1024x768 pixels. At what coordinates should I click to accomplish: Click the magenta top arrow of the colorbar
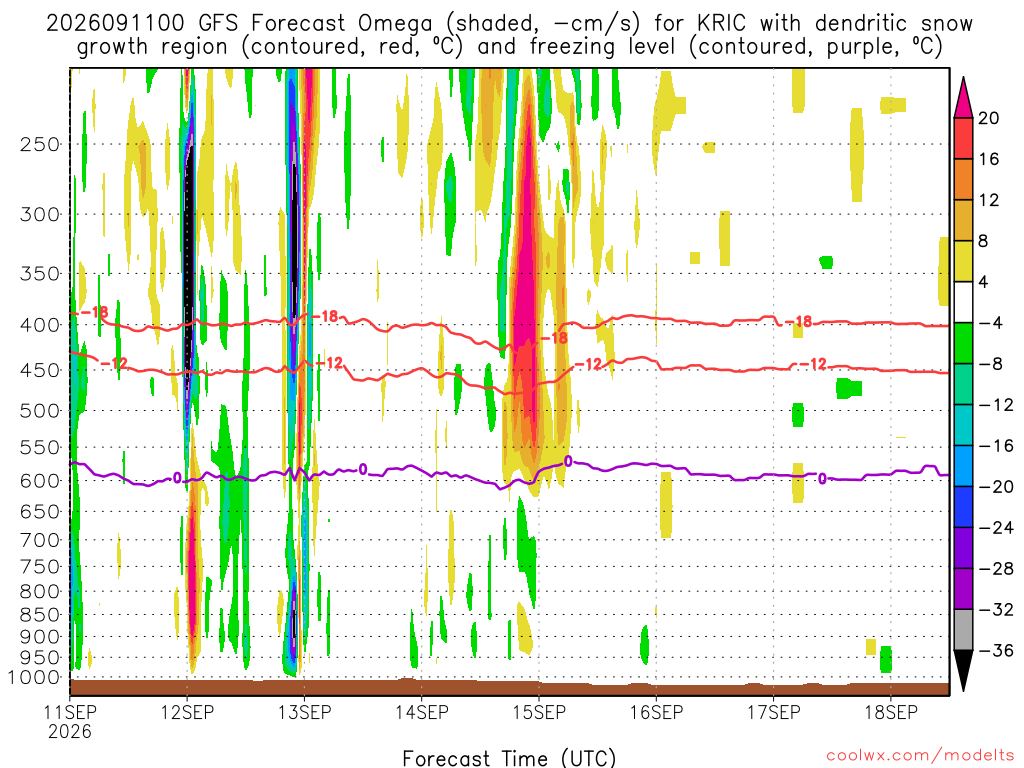tap(963, 98)
